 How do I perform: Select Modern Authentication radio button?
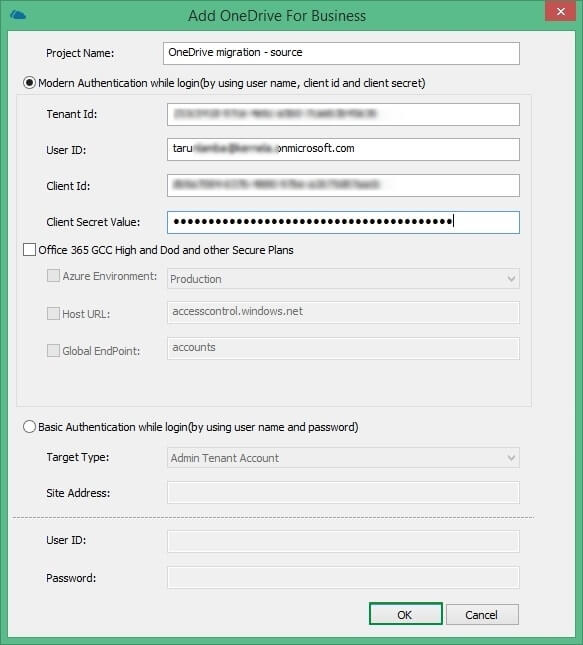pos(29,83)
